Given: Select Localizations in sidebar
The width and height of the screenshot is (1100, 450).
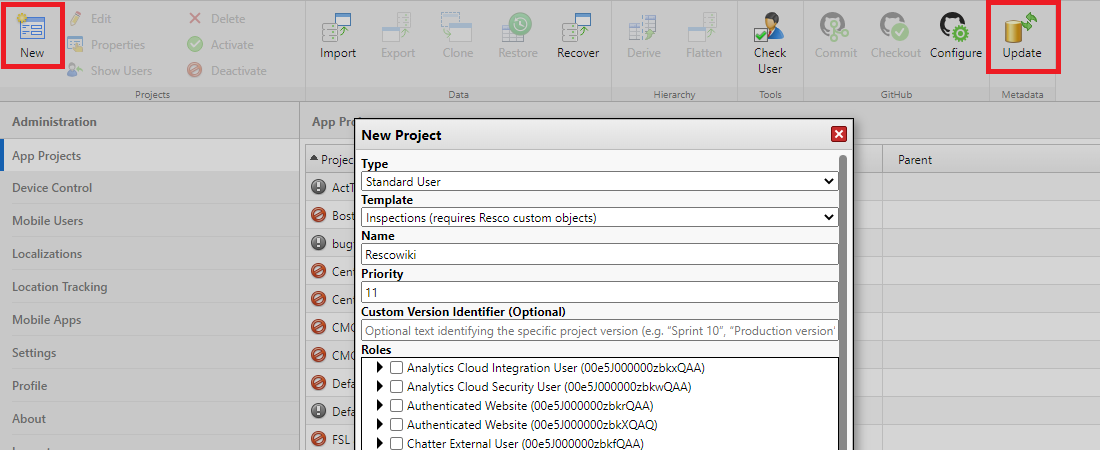Looking at the screenshot, I should [150, 253].
